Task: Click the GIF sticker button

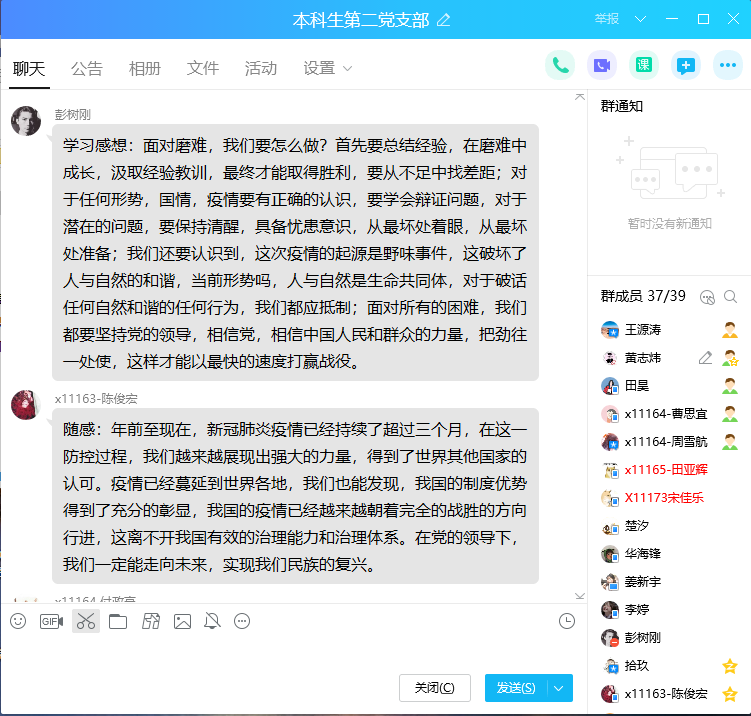Action: click(51, 621)
